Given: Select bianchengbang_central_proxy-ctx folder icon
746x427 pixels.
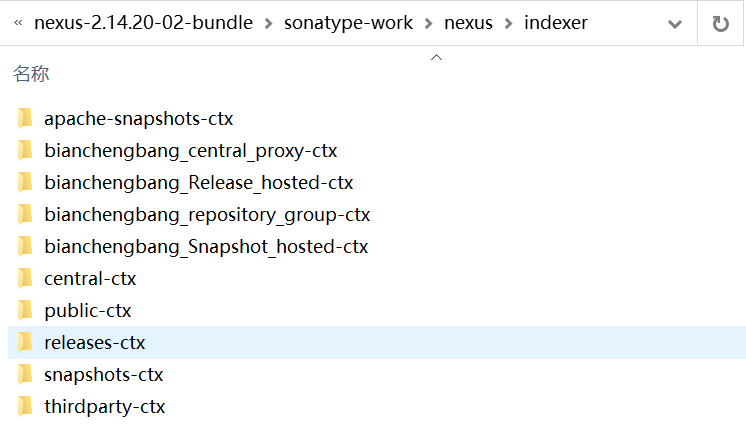Looking at the screenshot, I should tap(25, 150).
